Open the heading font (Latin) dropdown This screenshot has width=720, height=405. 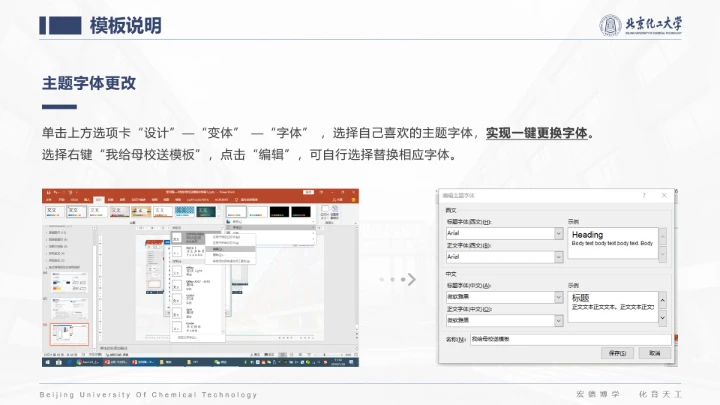coord(558,233)
